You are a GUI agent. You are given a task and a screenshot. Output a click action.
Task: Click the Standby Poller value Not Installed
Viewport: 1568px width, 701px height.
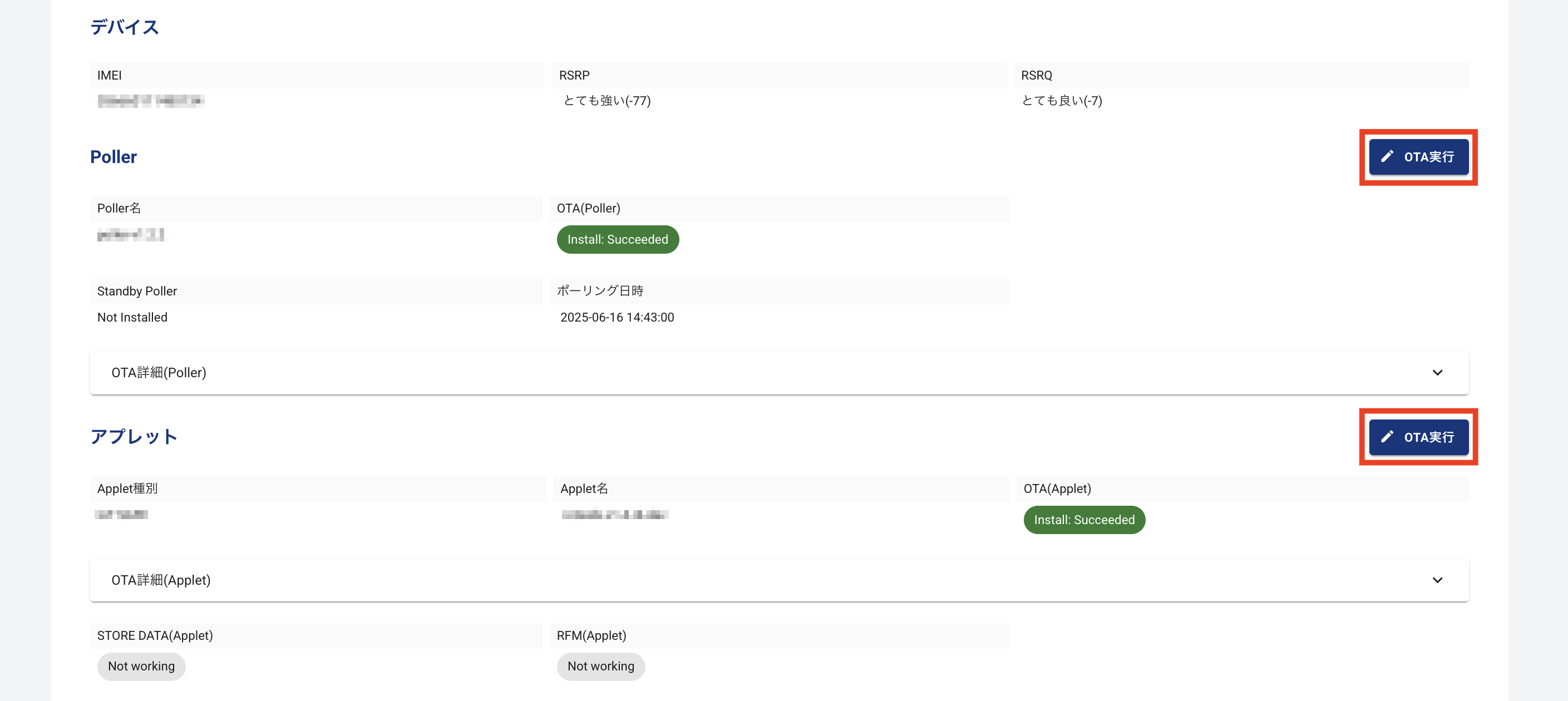[132, 317]
